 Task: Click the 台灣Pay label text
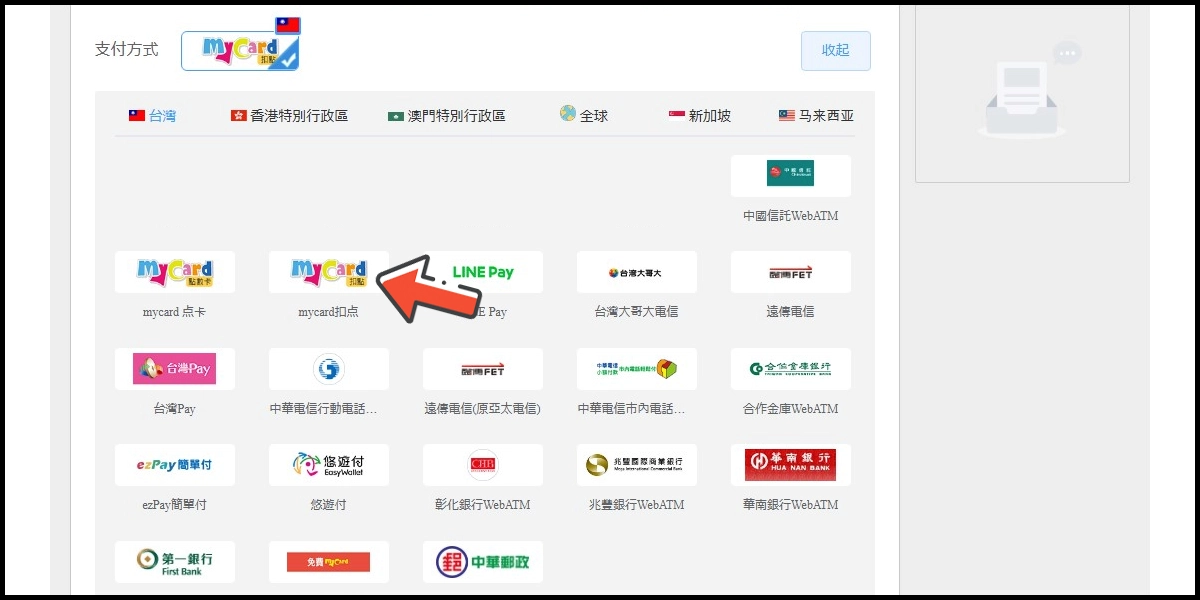click(175, 409)
